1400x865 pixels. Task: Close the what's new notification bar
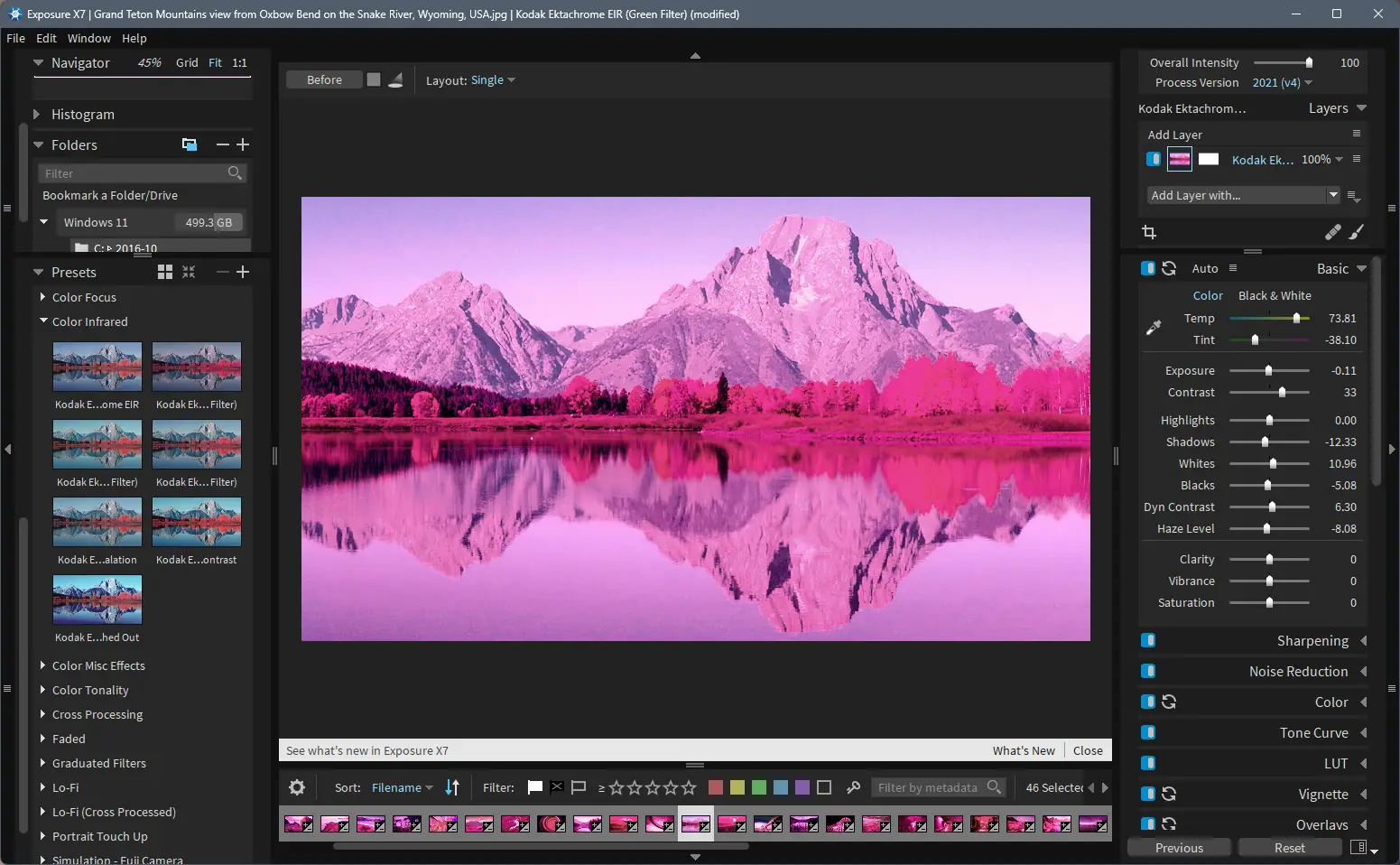click(1088, 750)
